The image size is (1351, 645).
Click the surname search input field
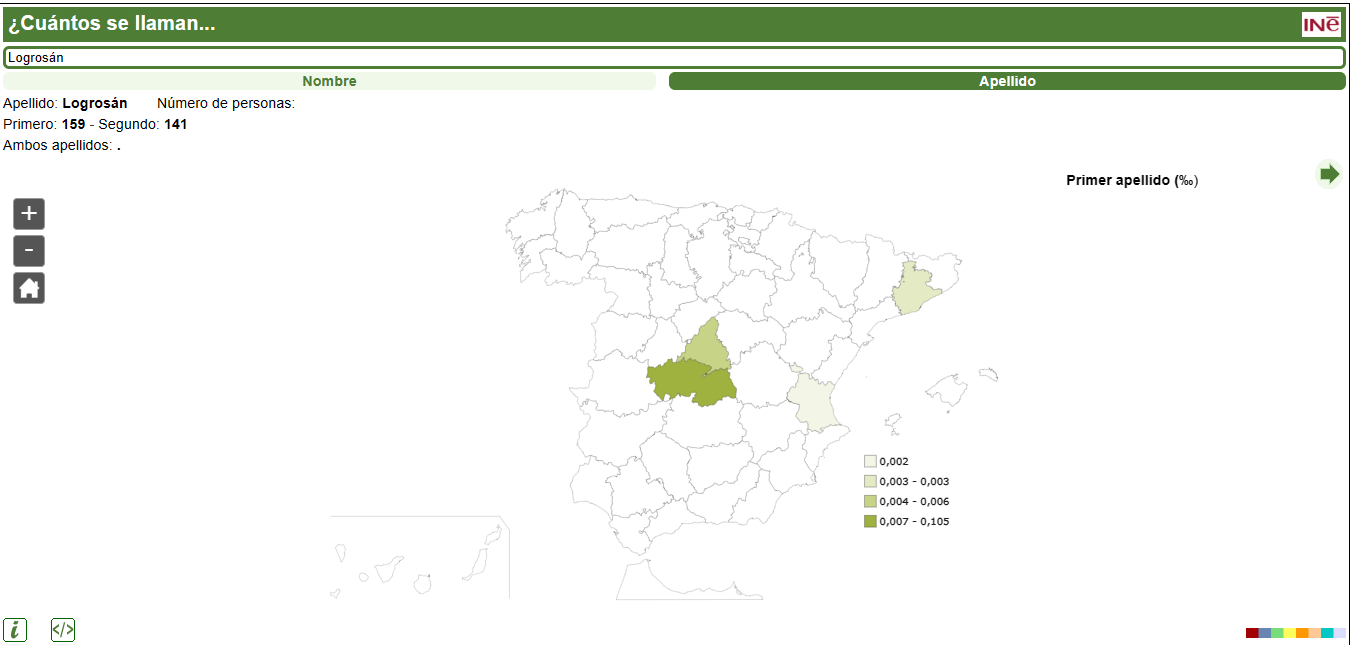674,57
